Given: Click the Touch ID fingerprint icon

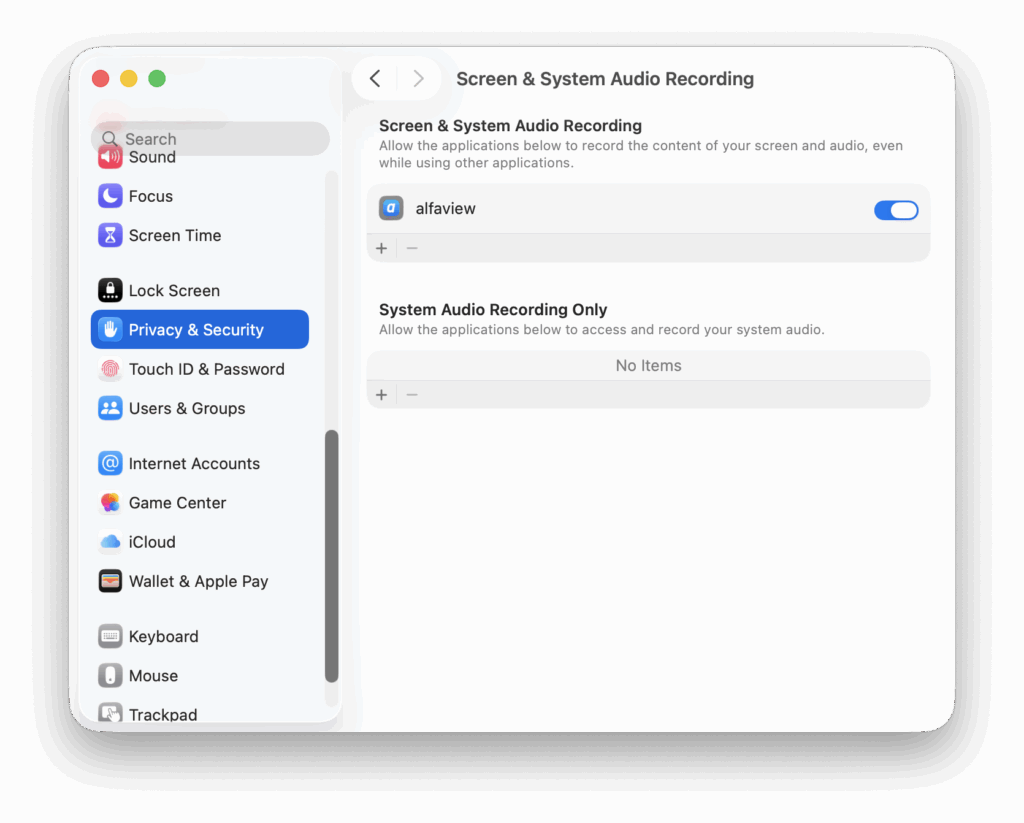Looking at the screenshot, I should (x=110, y=369).
